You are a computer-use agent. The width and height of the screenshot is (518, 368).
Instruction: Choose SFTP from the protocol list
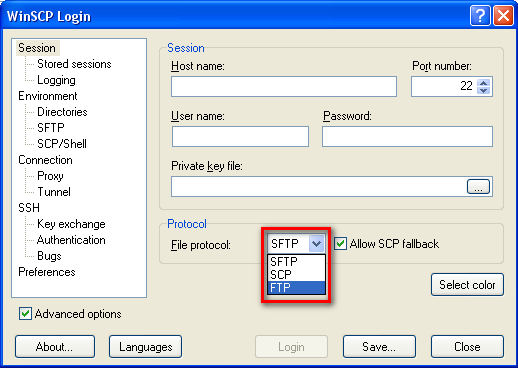[x=296, y=261]
